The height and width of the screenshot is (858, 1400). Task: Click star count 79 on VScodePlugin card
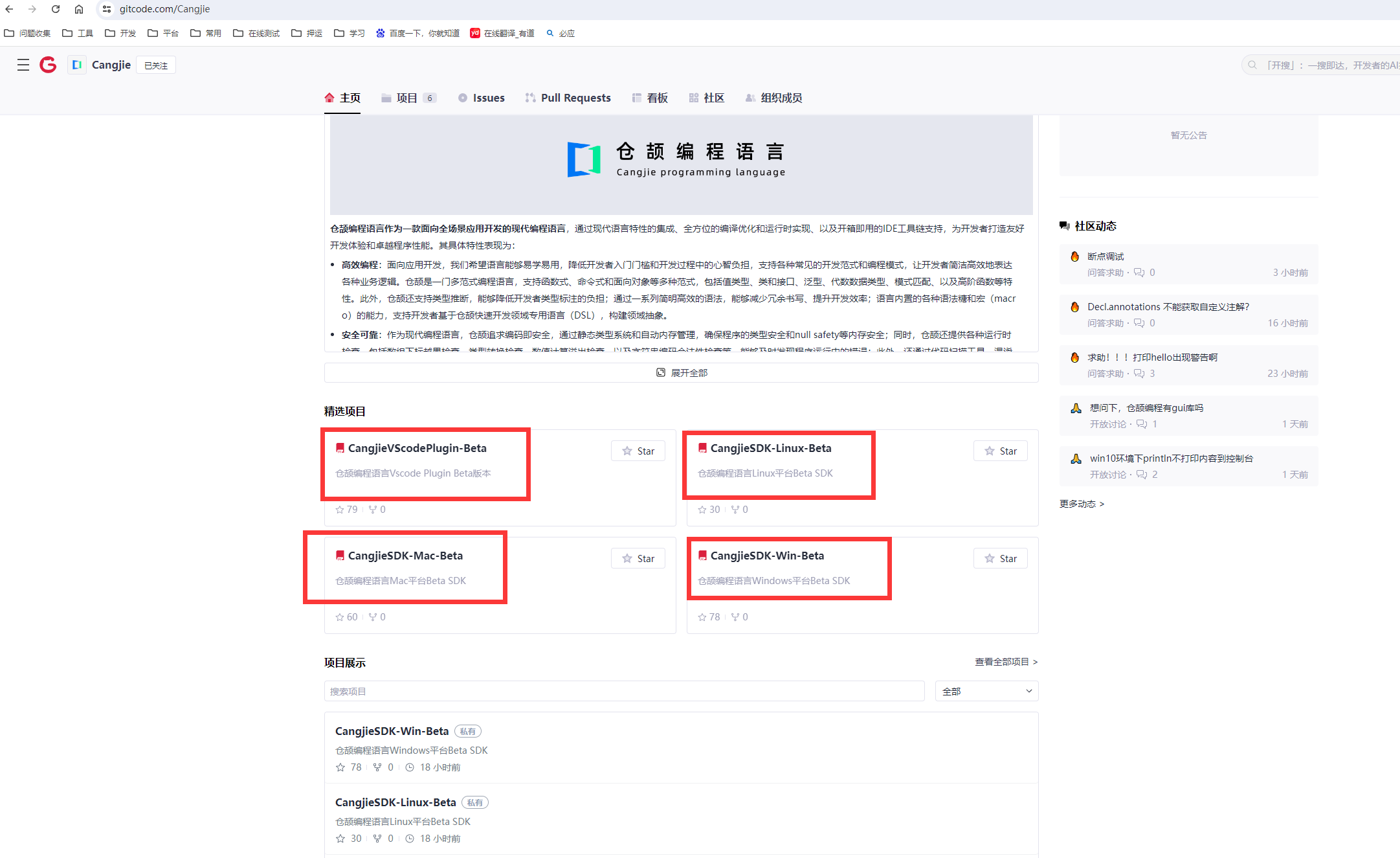coord(347,510)
